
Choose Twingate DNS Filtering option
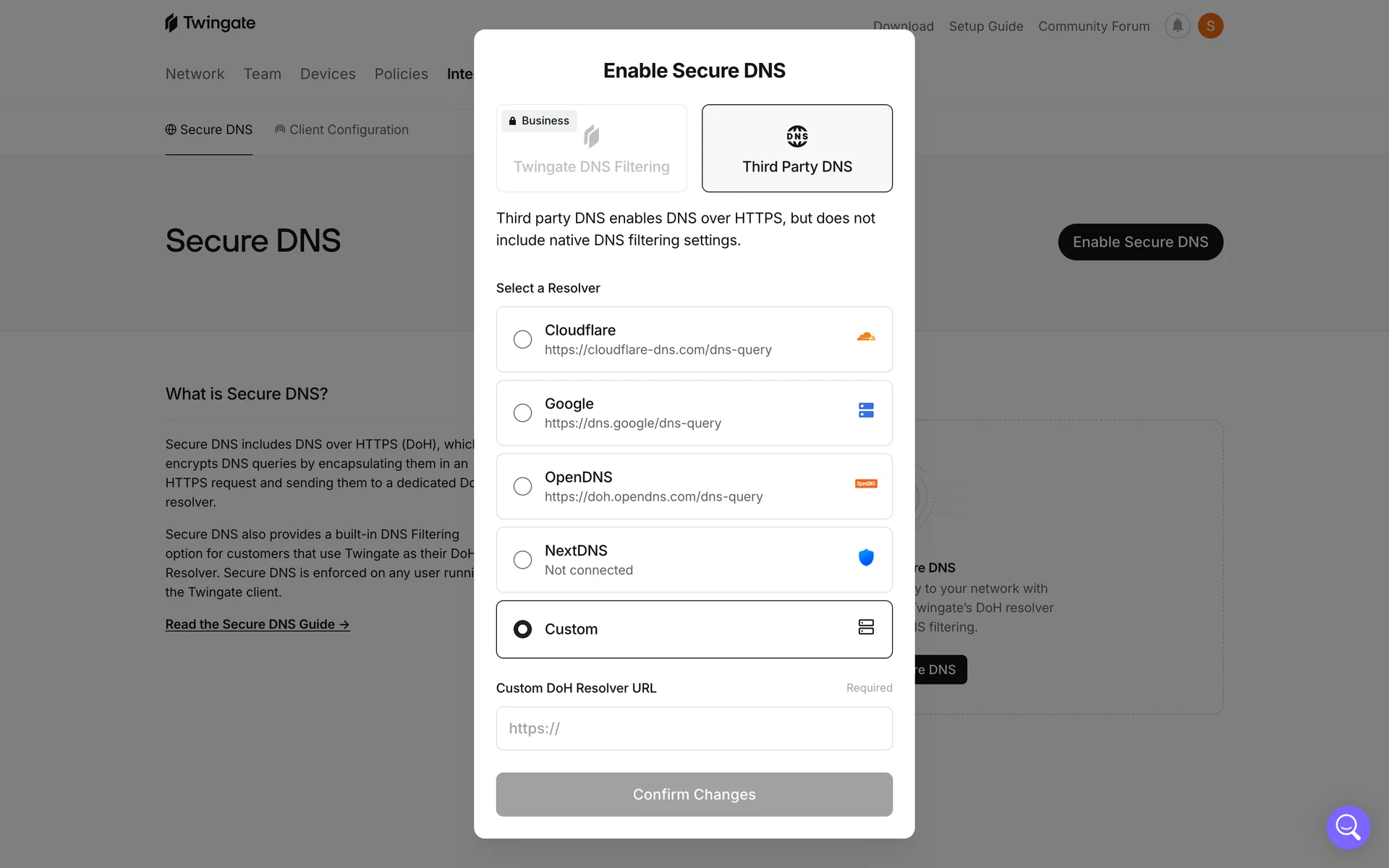tap(591, 148)
